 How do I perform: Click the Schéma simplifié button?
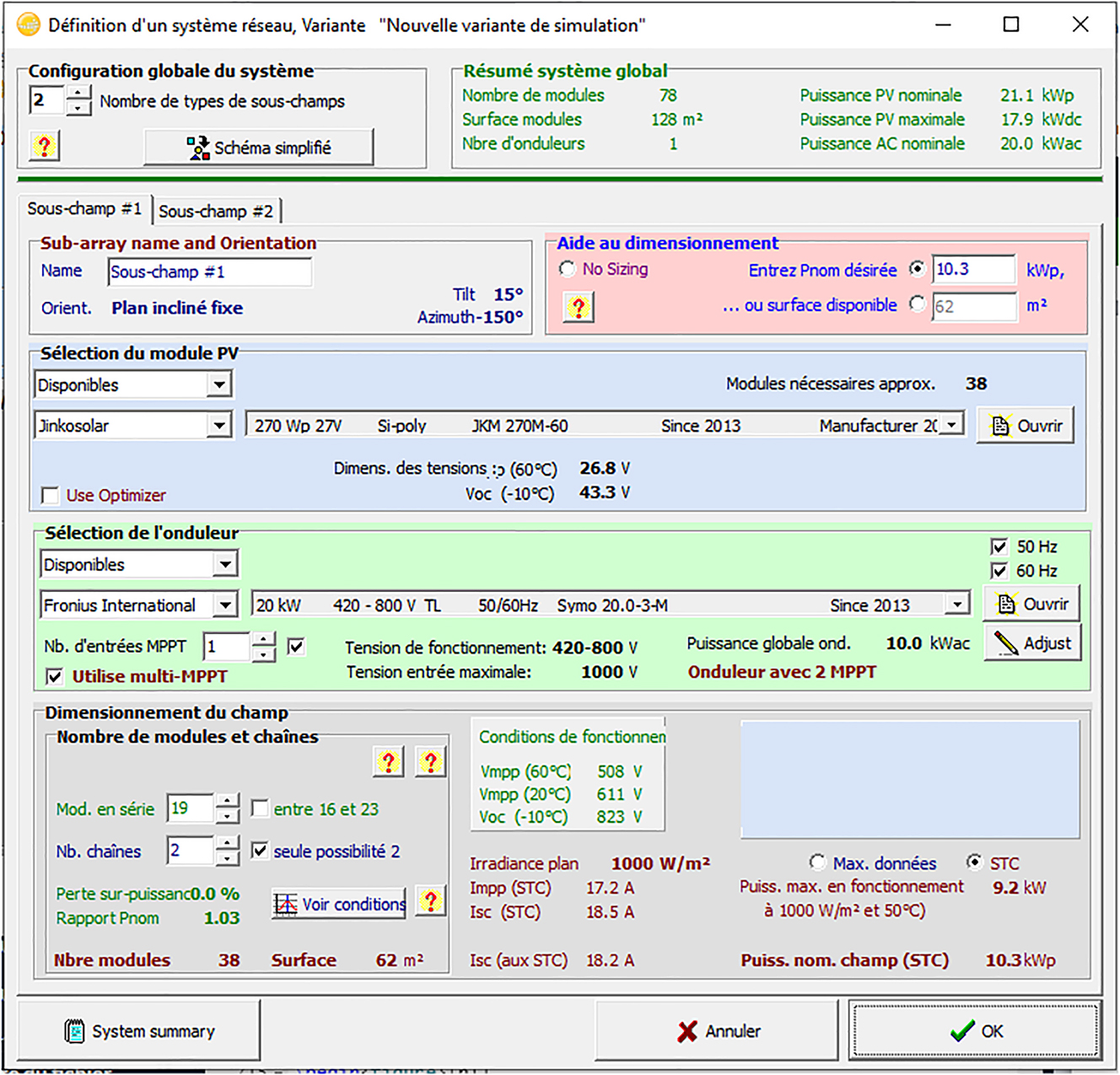click(259, 148)
